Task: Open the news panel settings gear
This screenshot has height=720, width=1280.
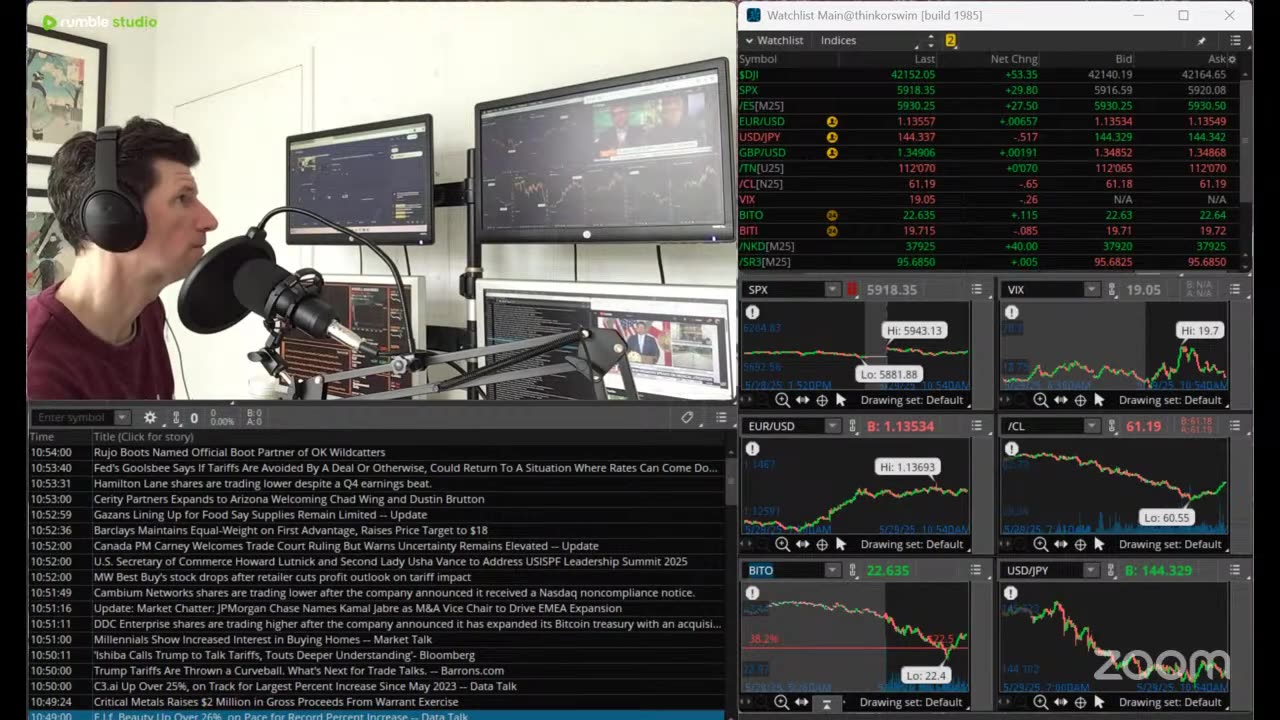Action: [150, 418]
